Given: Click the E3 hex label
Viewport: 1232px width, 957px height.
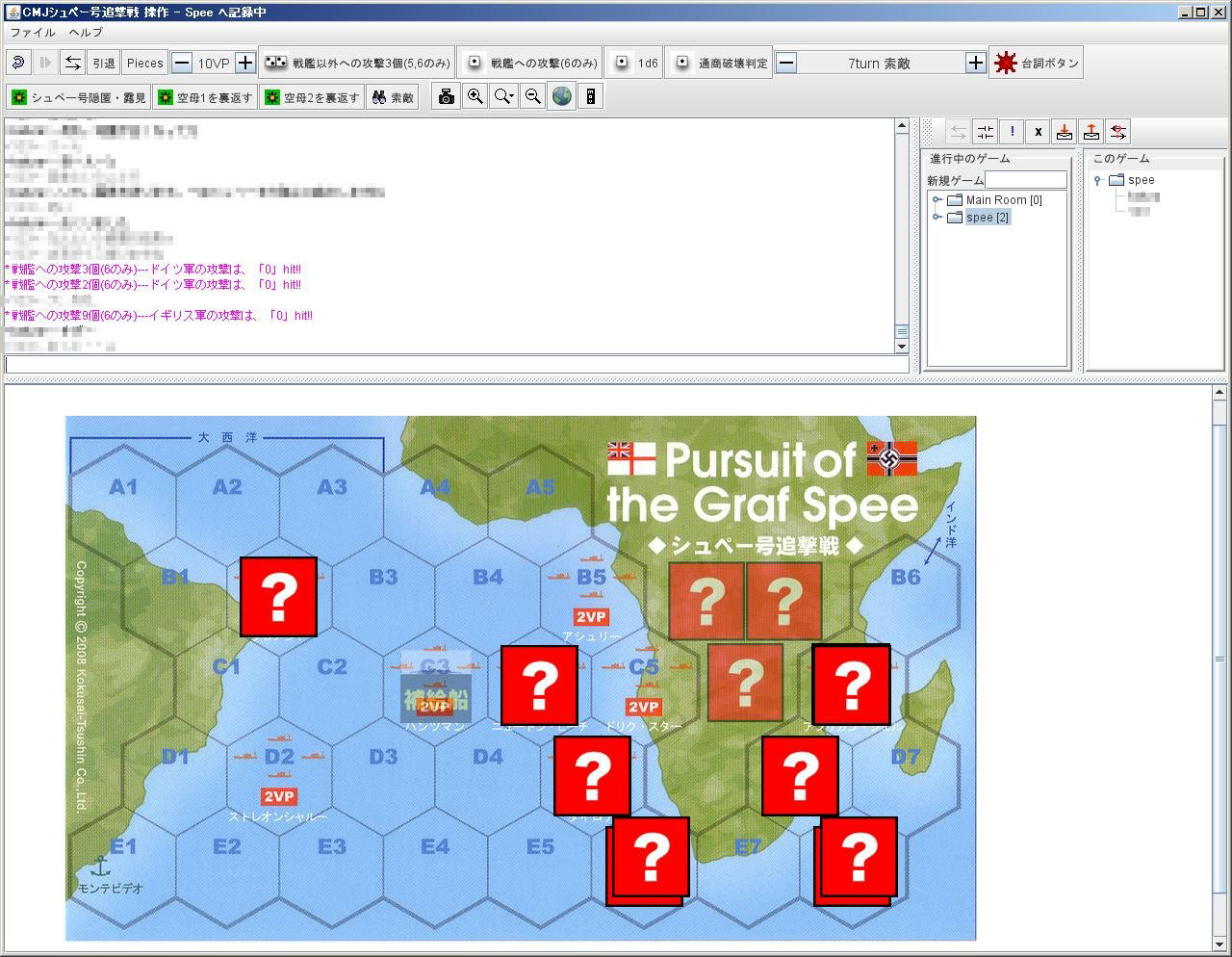Looking at the screenshot, I should (x=332, y=846).
